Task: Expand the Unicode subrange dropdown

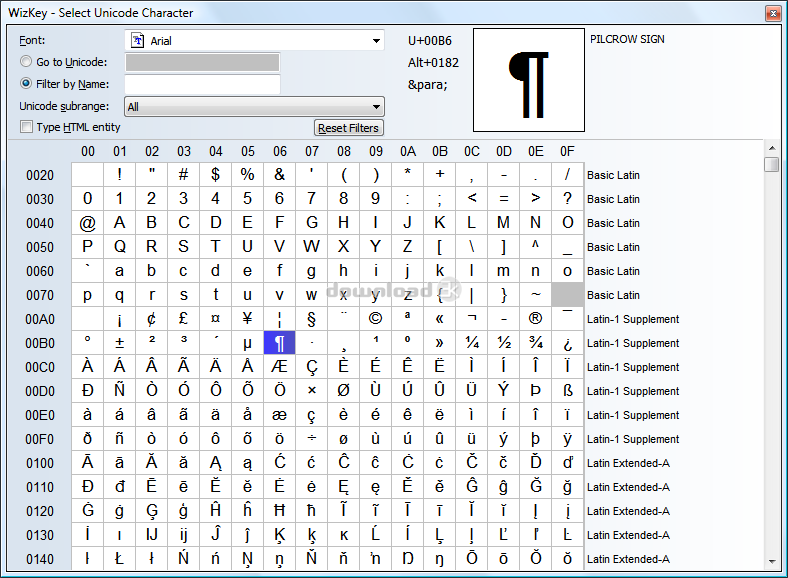Action: coord(254,106)
